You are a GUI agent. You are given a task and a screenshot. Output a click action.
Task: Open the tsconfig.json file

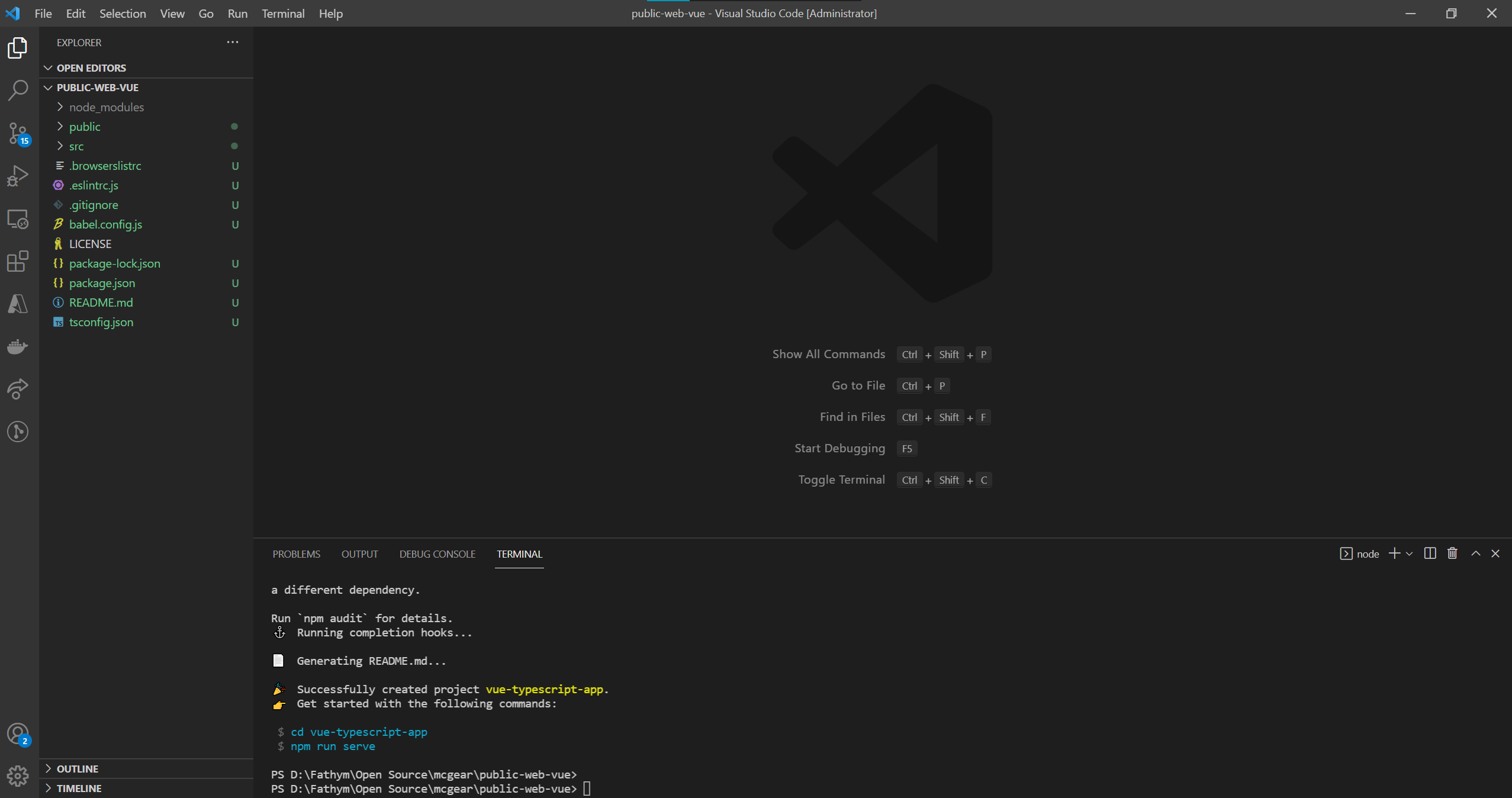[x=146, y=322]
